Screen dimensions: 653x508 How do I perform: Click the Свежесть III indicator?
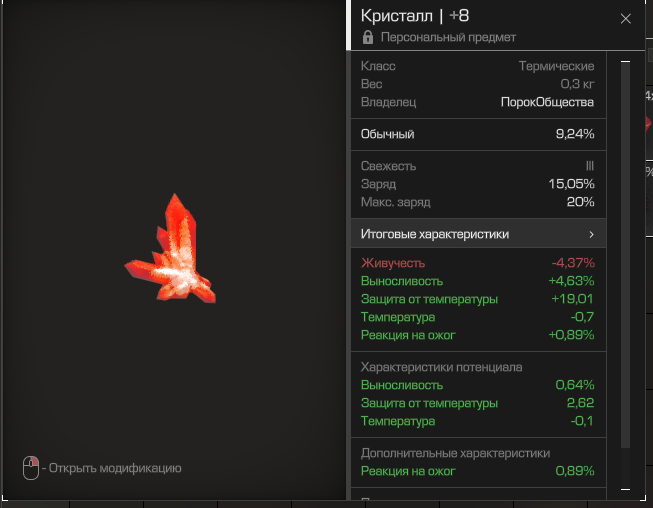(x=590, y=166)
